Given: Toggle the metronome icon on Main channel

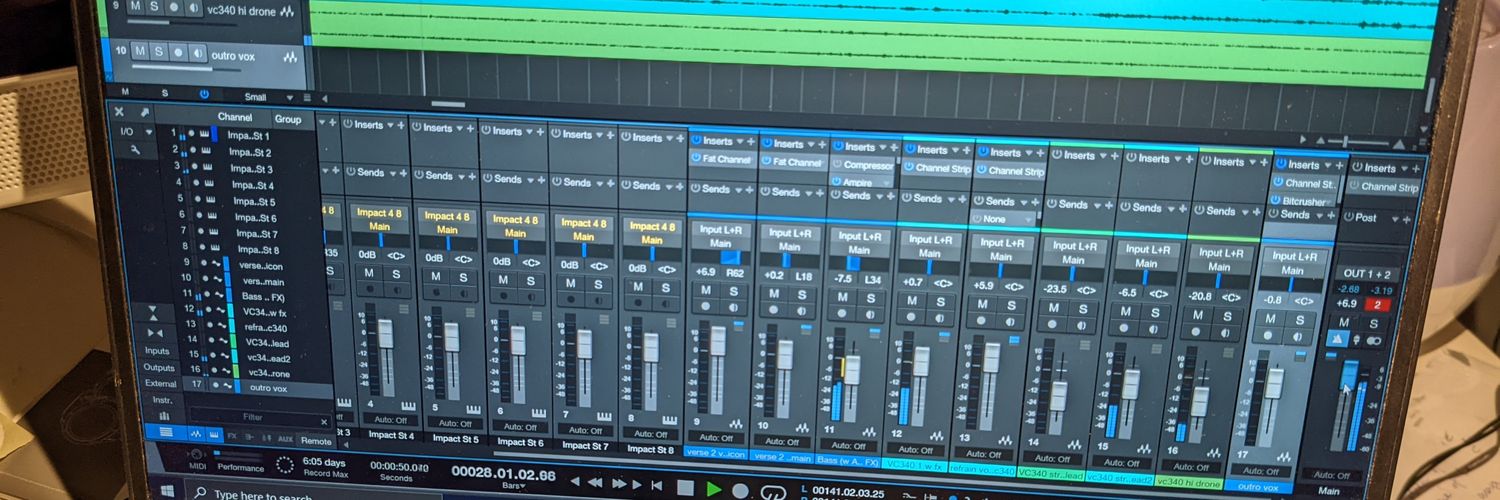Looking at the screenshot, I should coord(1336,340).
